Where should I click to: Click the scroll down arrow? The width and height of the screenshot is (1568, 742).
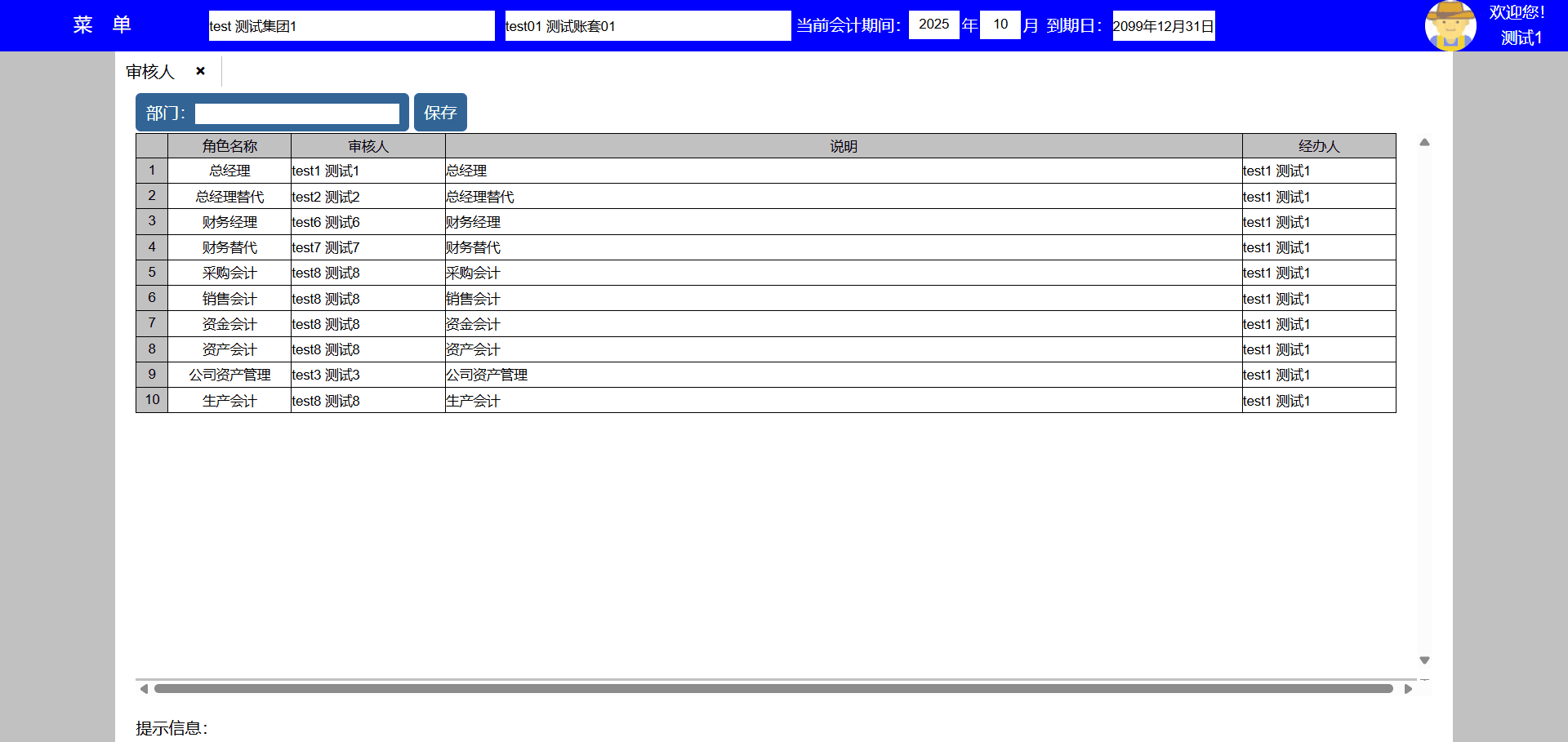(1424, 660)
